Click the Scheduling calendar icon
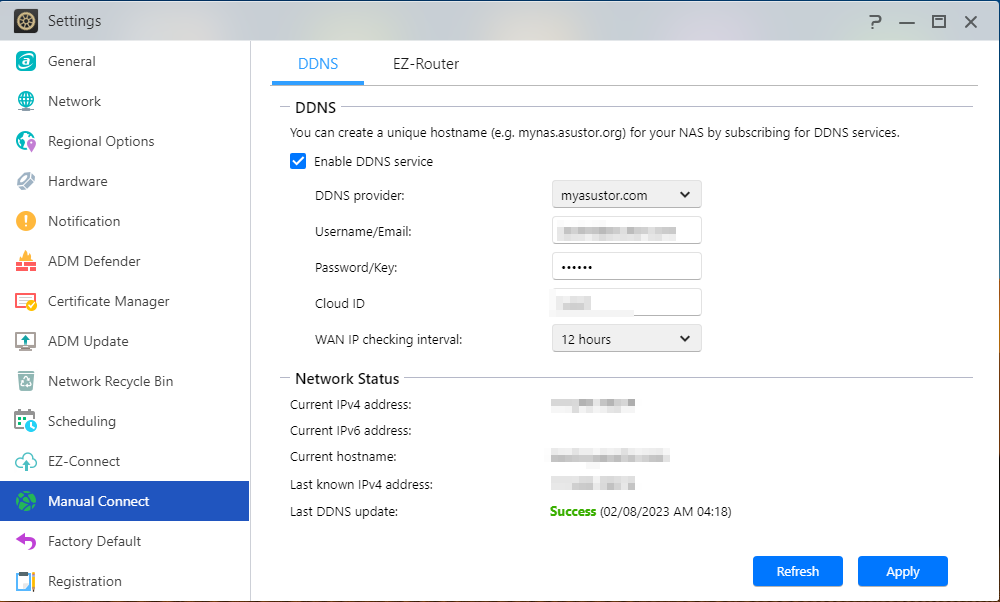1000x602 pixels. click(26, 421)
